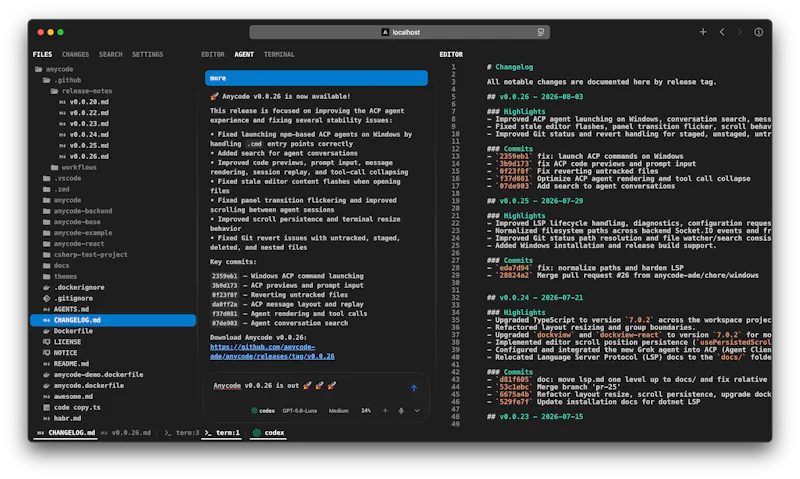This screenshot has height=479, width=800.
Task: Collapse the .github folder
Action: click(62, 80)
